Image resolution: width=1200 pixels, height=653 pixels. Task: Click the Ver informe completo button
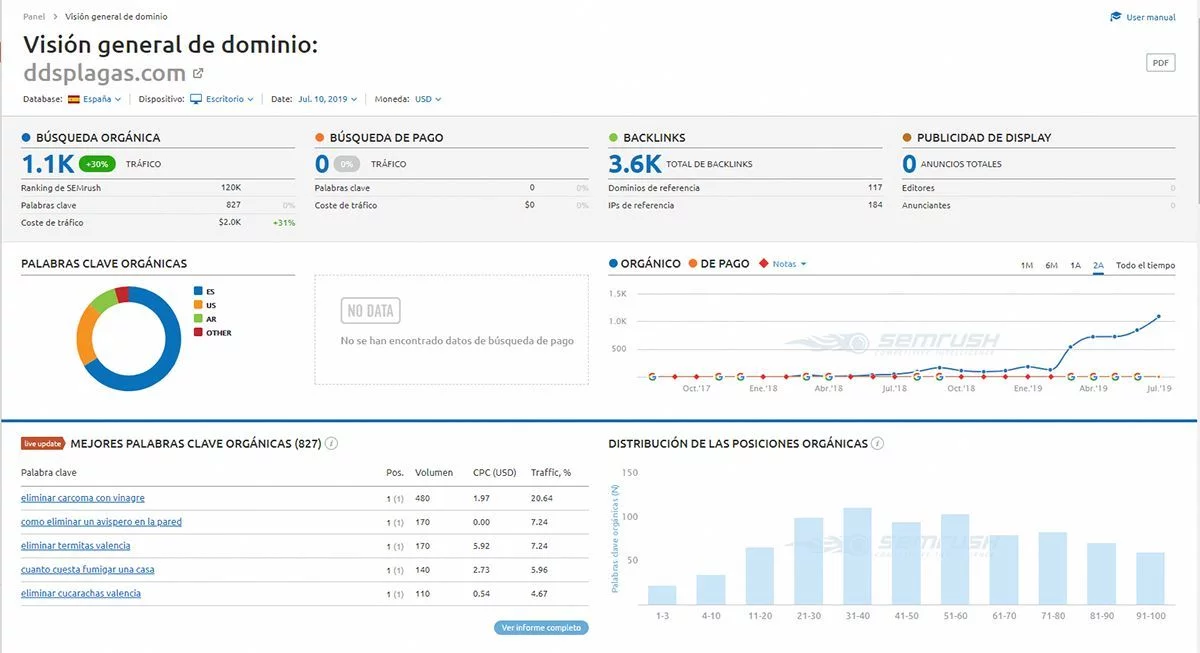pos(541,628)
